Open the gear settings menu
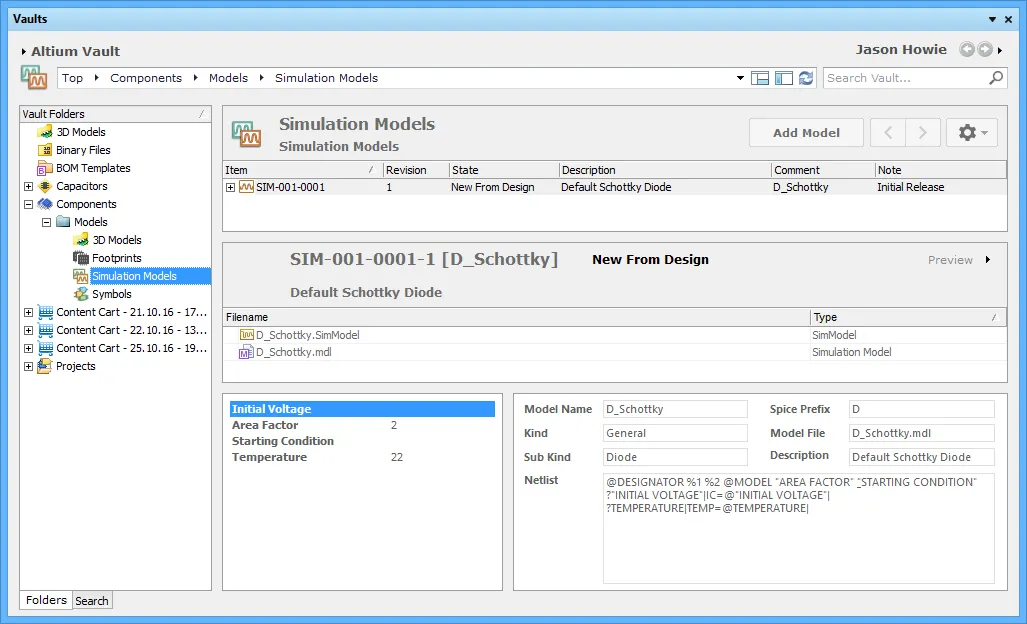Viewport: 1027px width, 624px height. [x=972, y=132]
